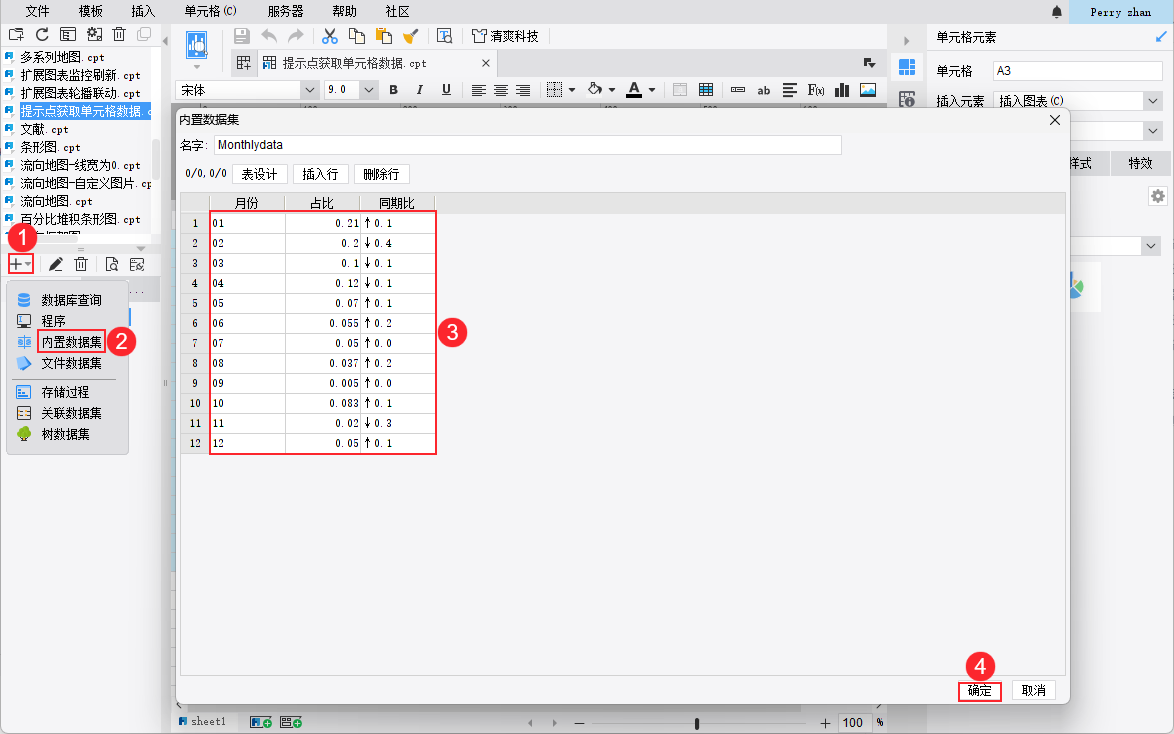Click the 单元格 input field A3
The height and width of the screenshot is (734, 1174).
click(x=1077, y=71)
